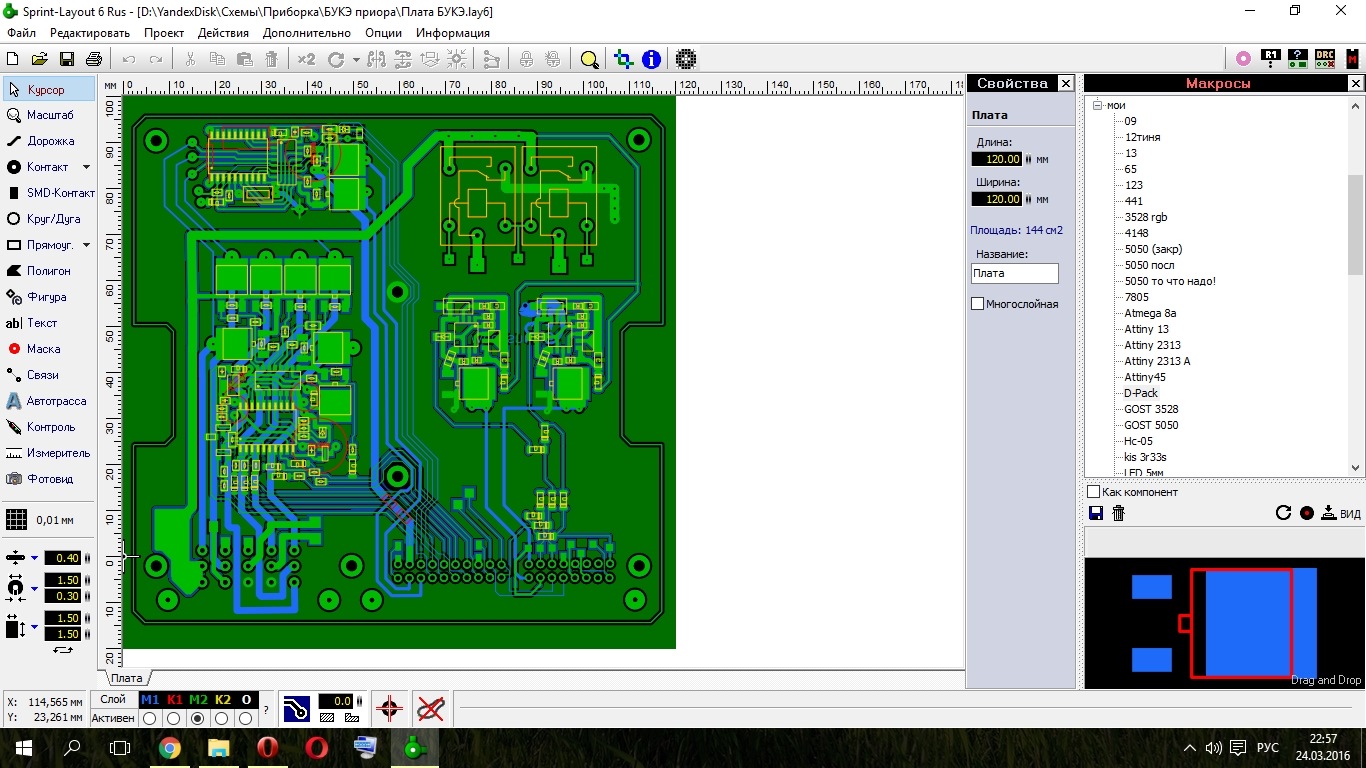Open the rotate dropdown arrow in the top toolbar
This screenshot has width=1366, height=768.
tap(355, 59)
